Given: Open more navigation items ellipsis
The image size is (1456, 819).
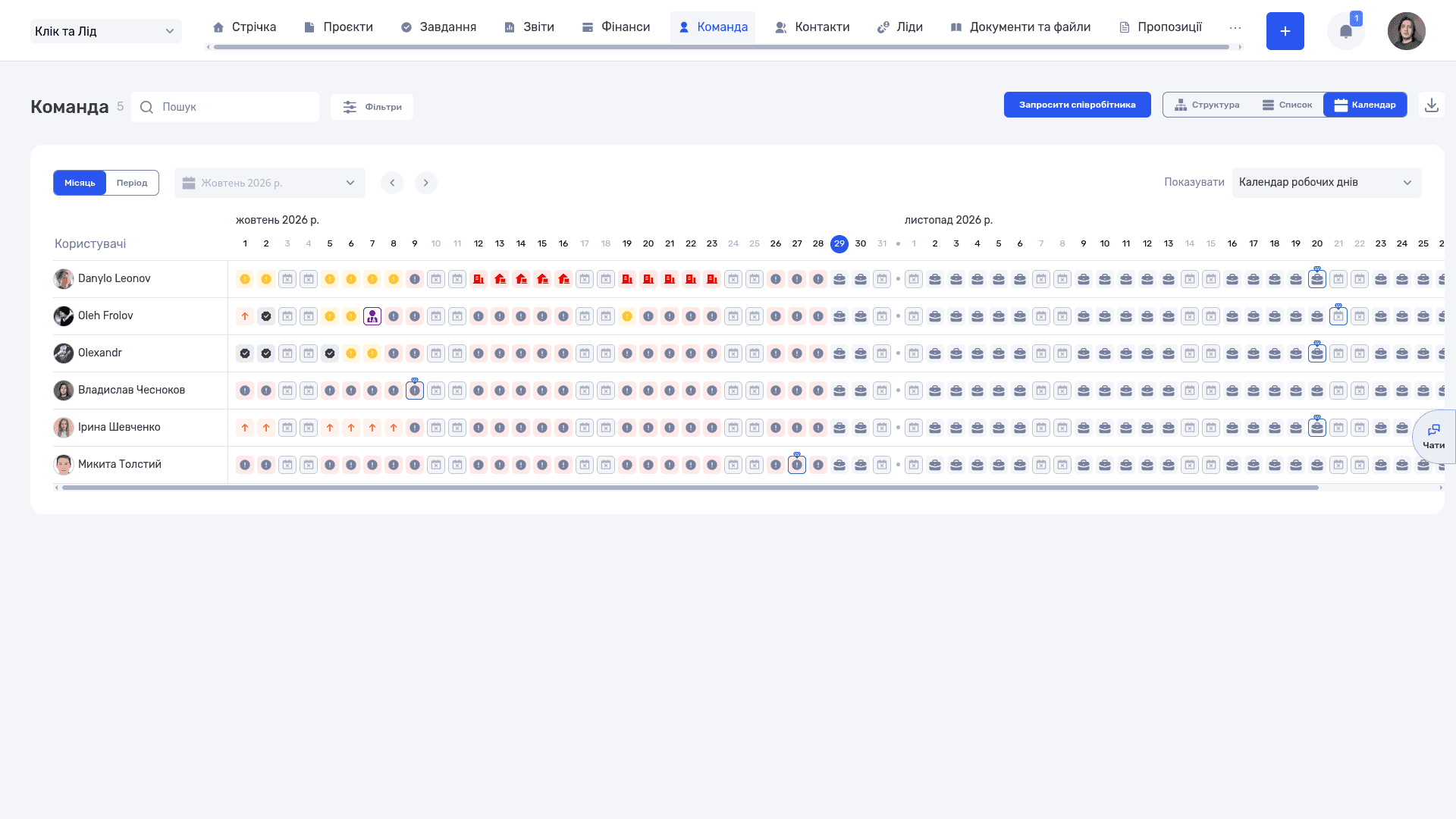Looking at the screenshot, I should [1235, 27].
